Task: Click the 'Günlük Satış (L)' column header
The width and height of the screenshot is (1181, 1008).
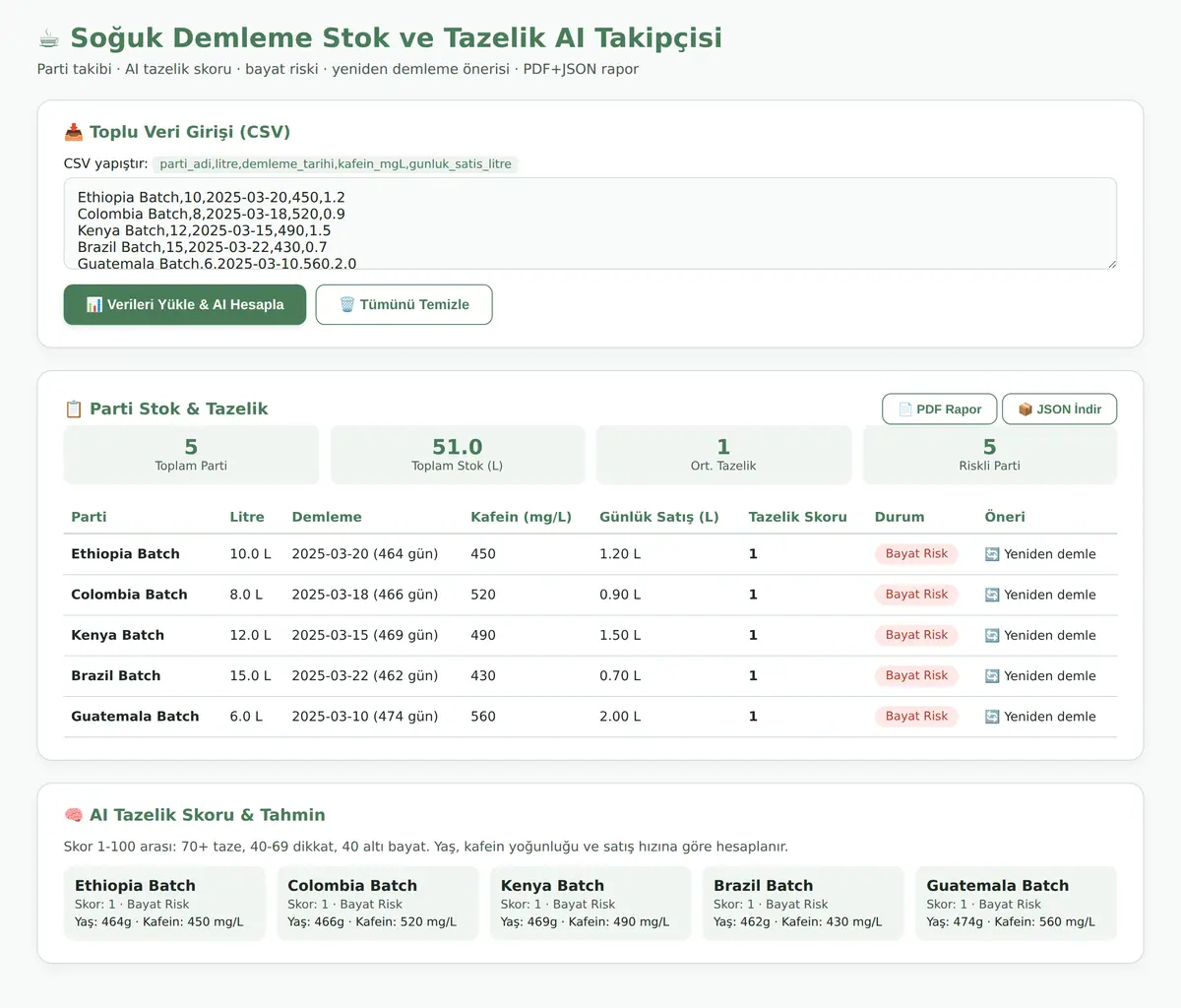Action: click(658, 517)
